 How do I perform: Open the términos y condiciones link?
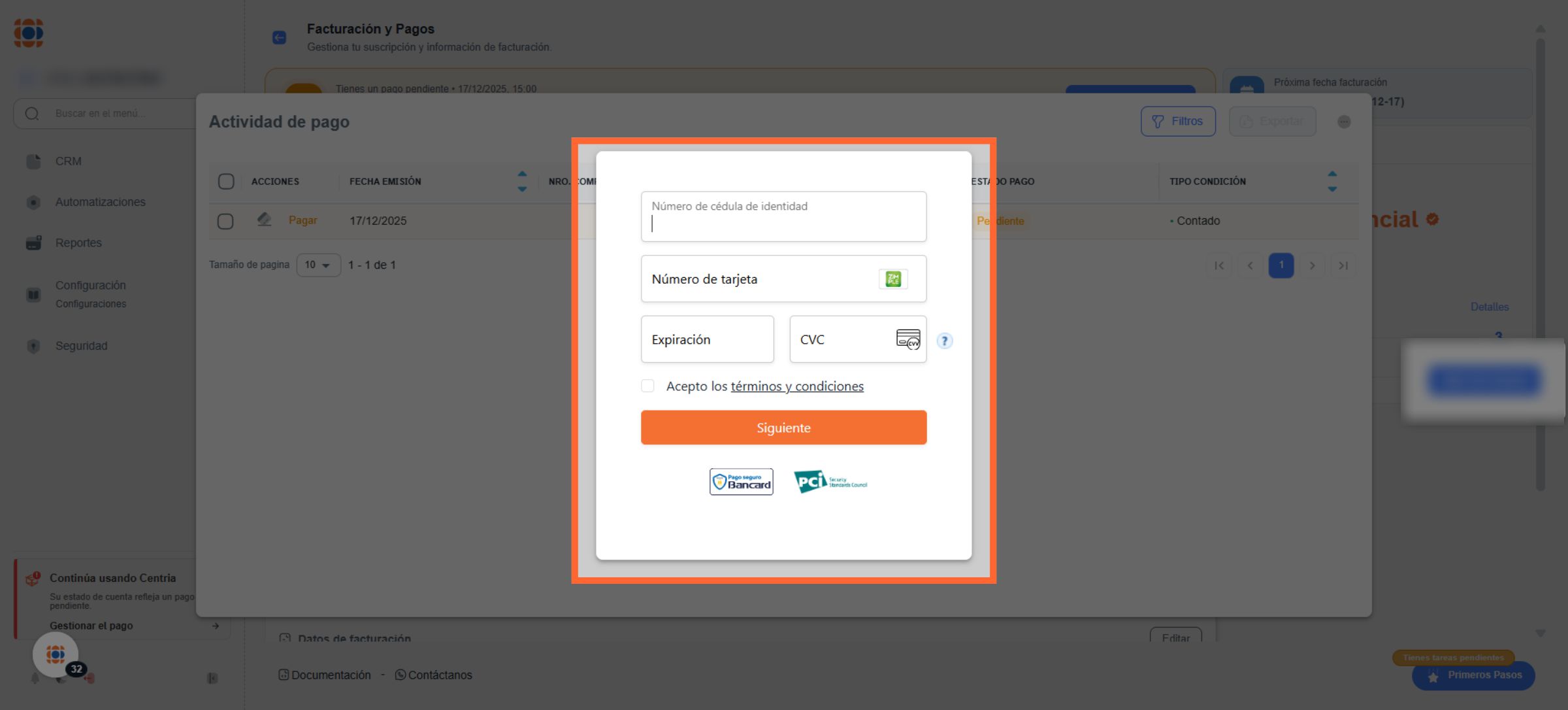coord(796,386)
